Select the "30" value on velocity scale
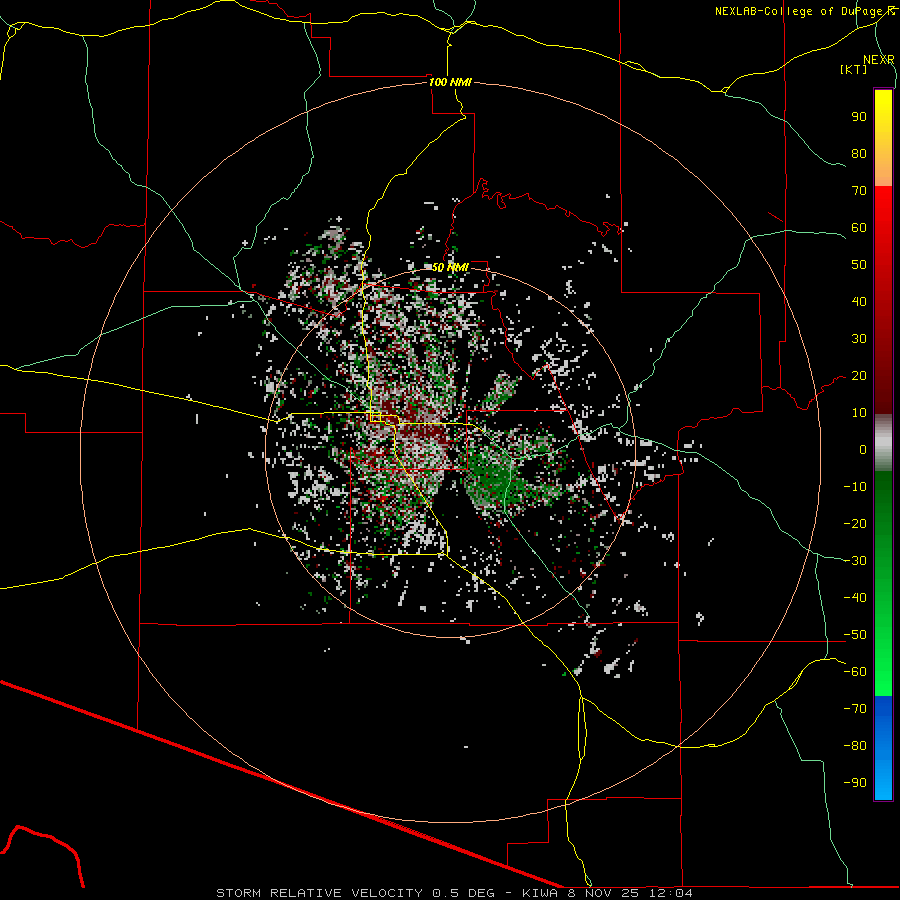Image resolution: width=900 pixels, height=900 pixels. (x=859, y=339)
